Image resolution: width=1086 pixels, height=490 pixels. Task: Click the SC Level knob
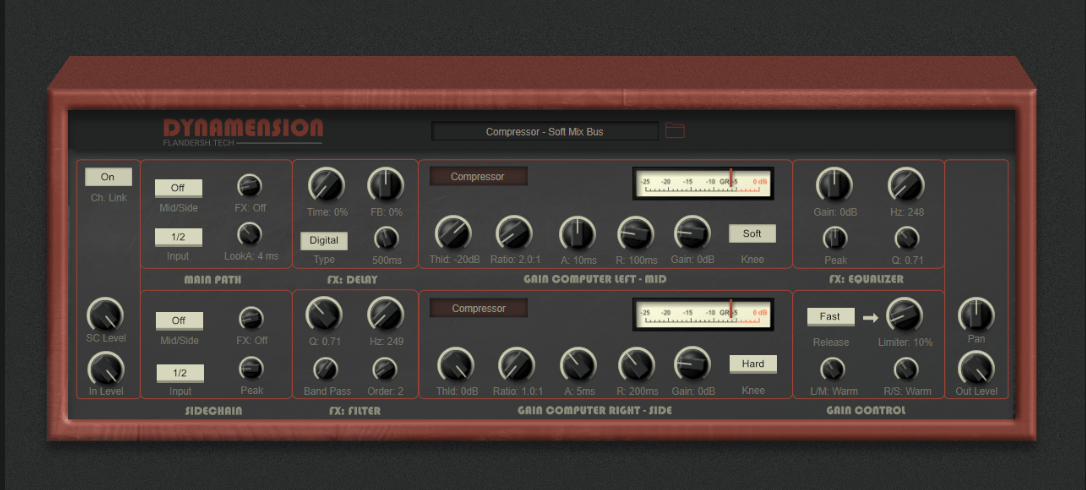tap(105, 315)
